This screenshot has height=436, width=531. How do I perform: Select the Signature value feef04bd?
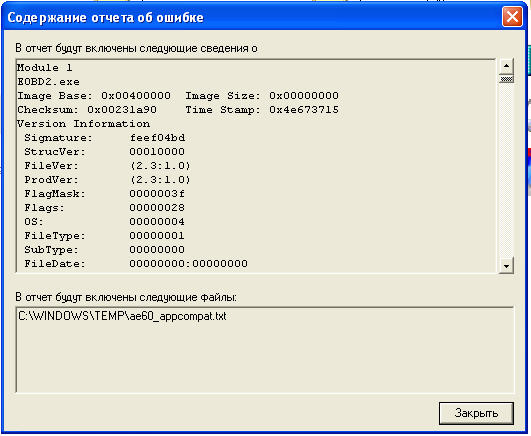coord(157,138)
